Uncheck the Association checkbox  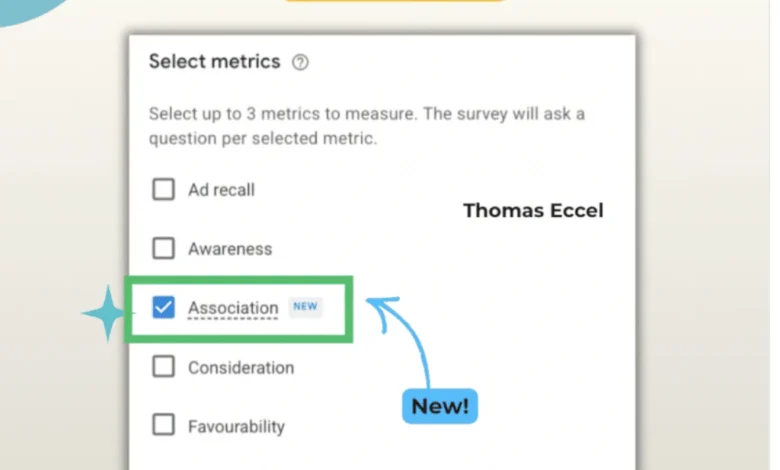163,308
